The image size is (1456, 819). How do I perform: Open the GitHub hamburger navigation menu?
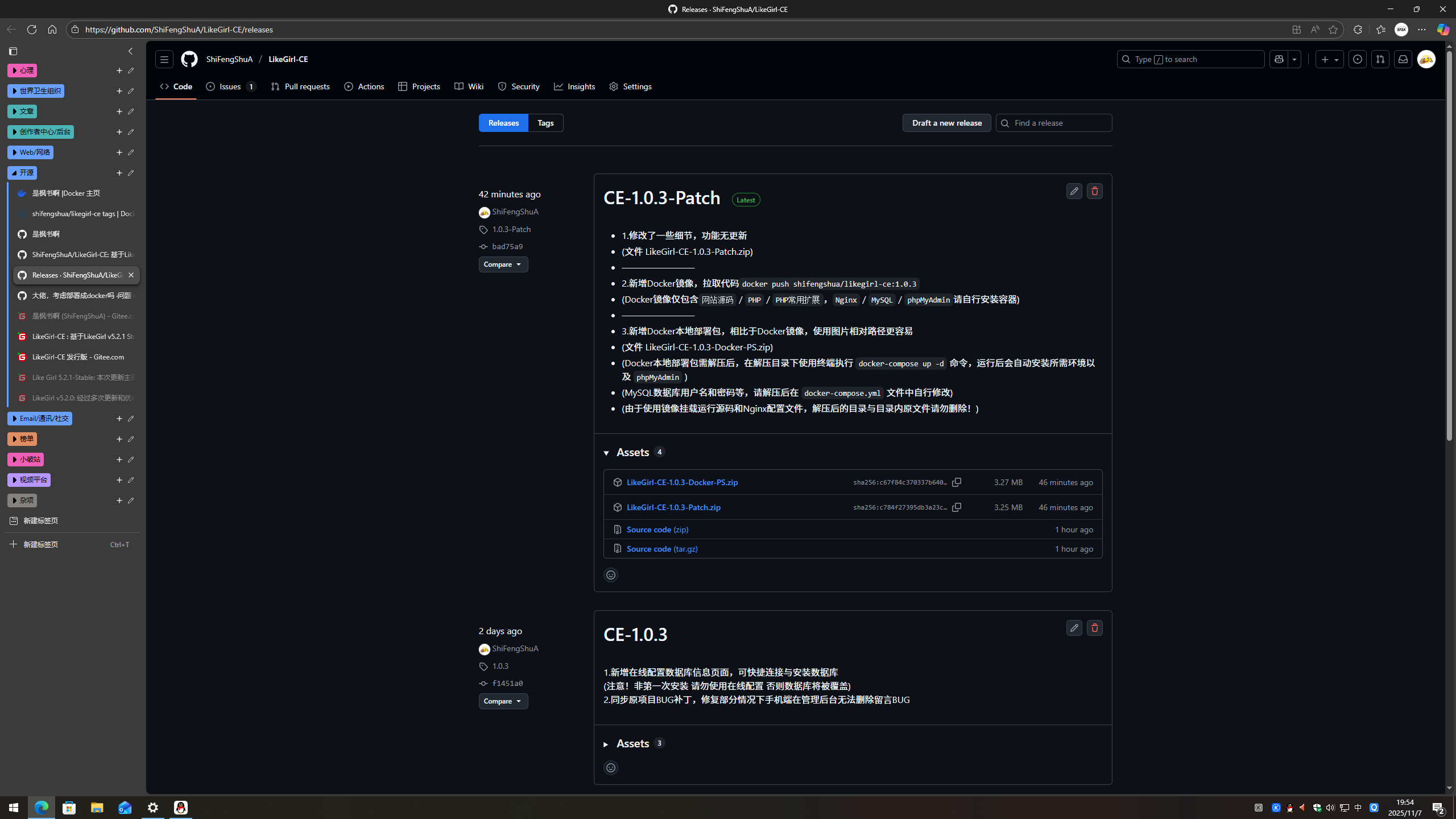(164, 59)
